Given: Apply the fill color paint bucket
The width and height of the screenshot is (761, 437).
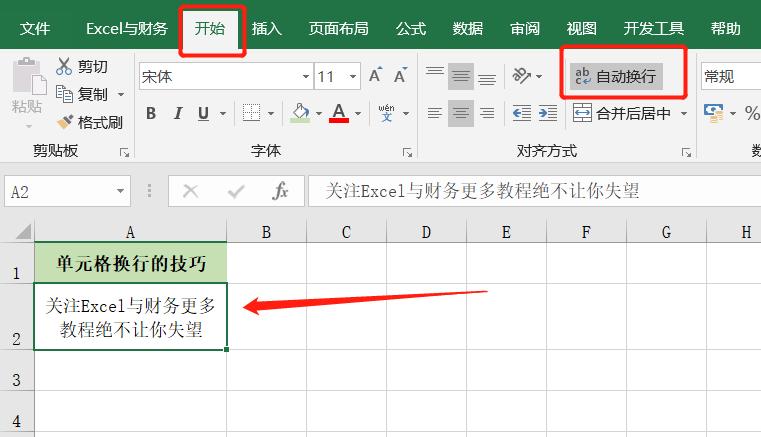Looking at the screenshot, I should 300,114.
